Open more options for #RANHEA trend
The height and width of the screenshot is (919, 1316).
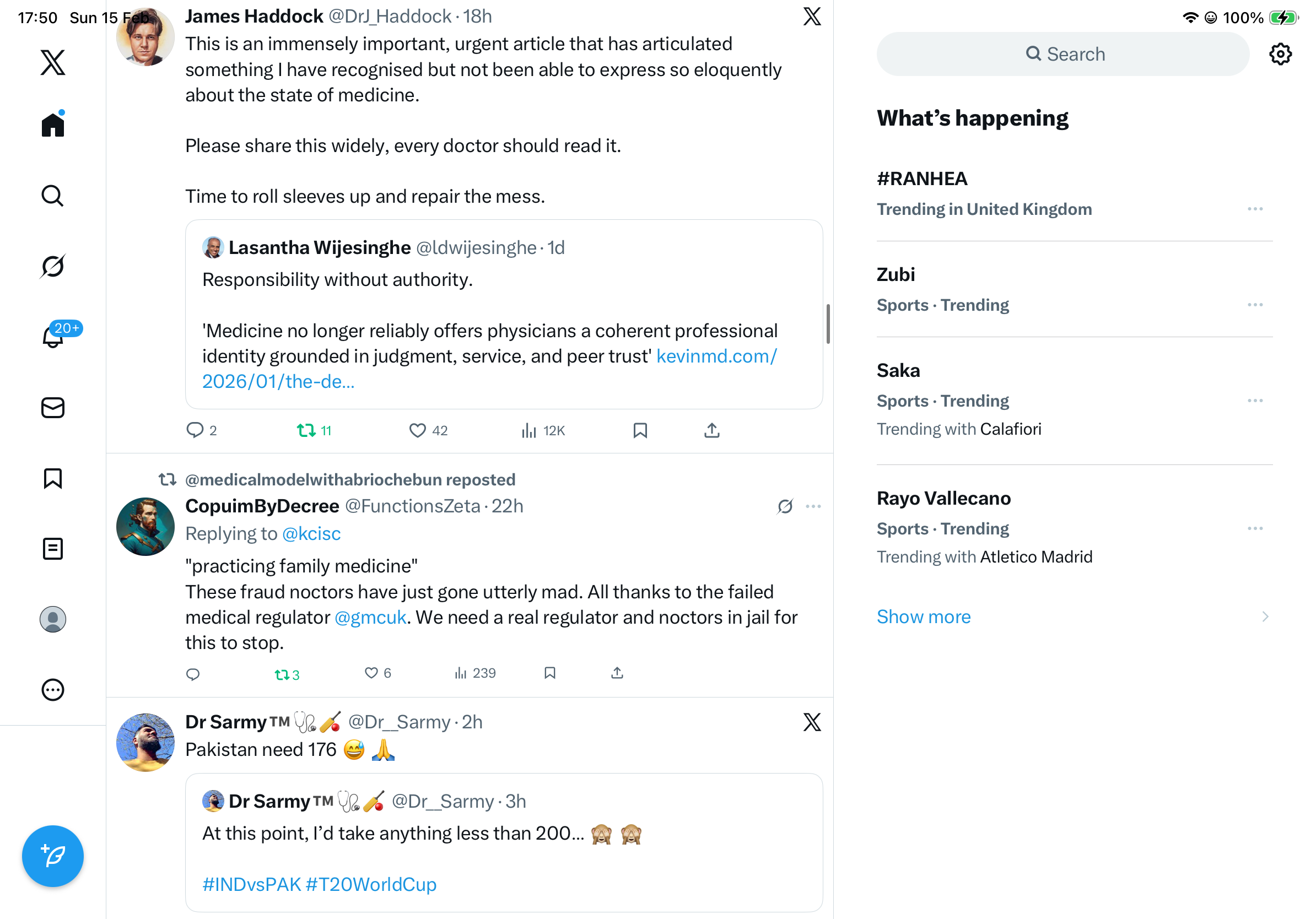pos(1255,209)
